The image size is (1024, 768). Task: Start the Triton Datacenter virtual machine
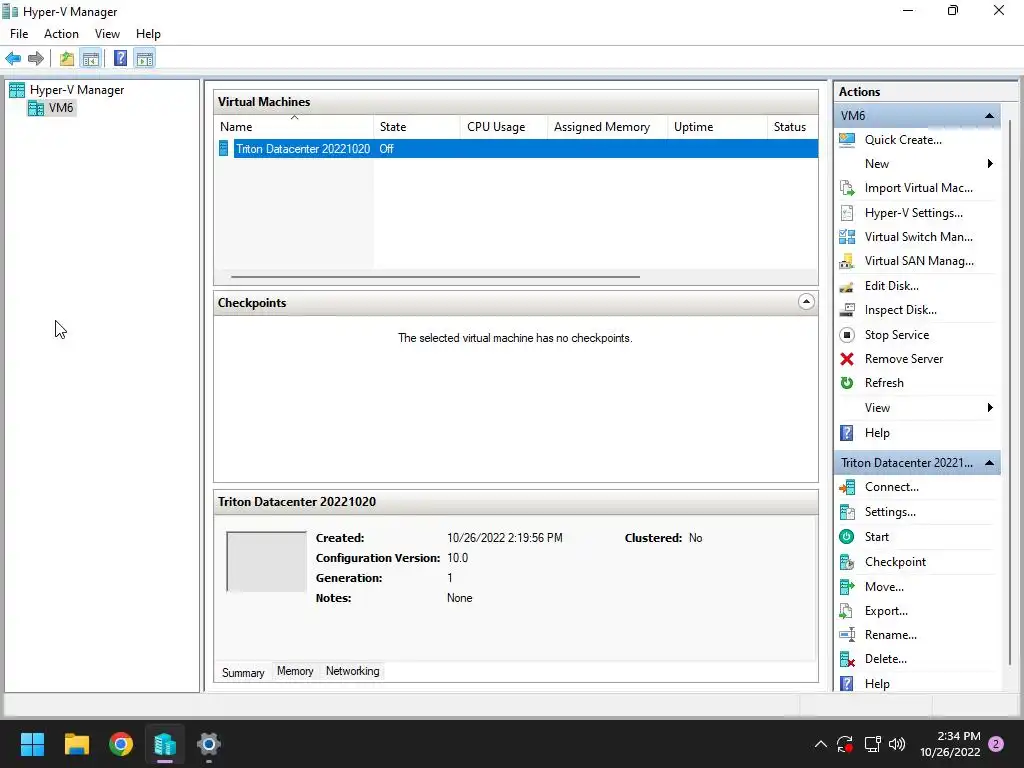(x=876, y=537)
